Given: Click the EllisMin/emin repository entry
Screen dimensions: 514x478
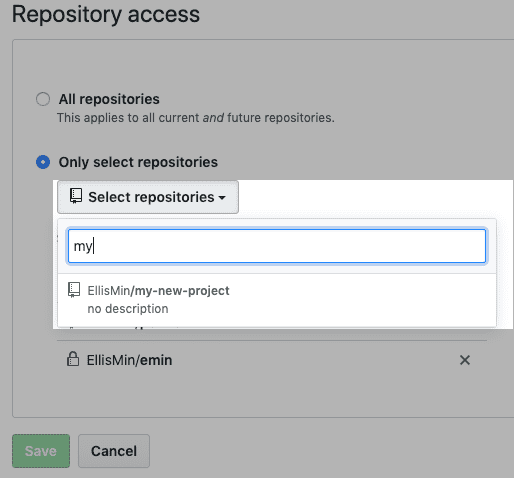Looking at the screenshot, I should (x=129, y=360).
